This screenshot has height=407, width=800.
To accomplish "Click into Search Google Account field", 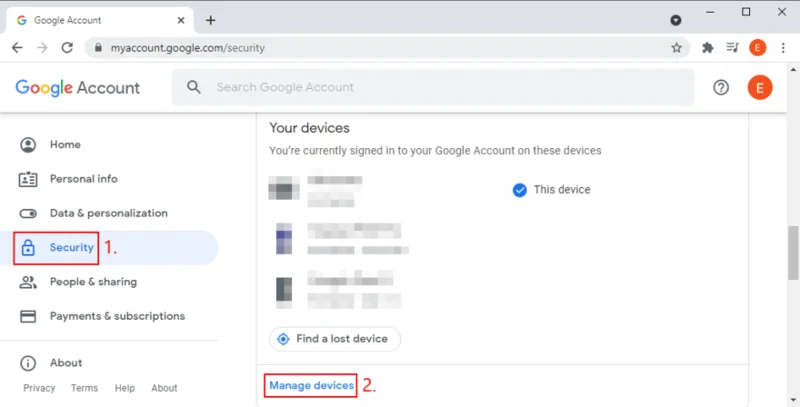I will click(x=433, y=87).
